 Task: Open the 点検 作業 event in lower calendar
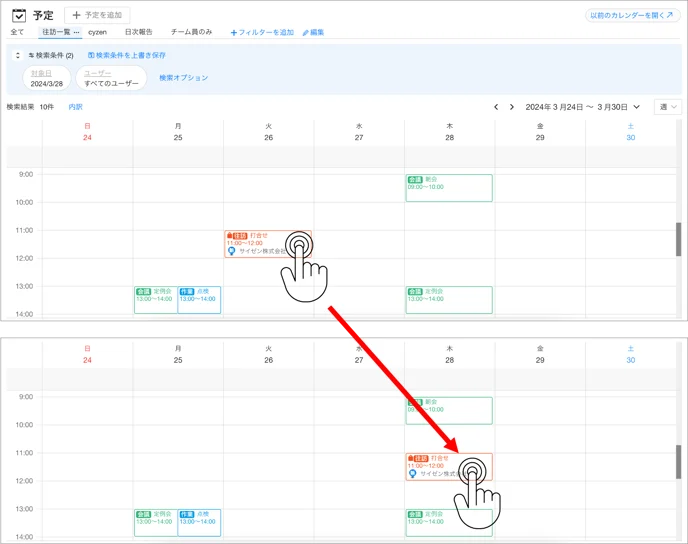199,523
